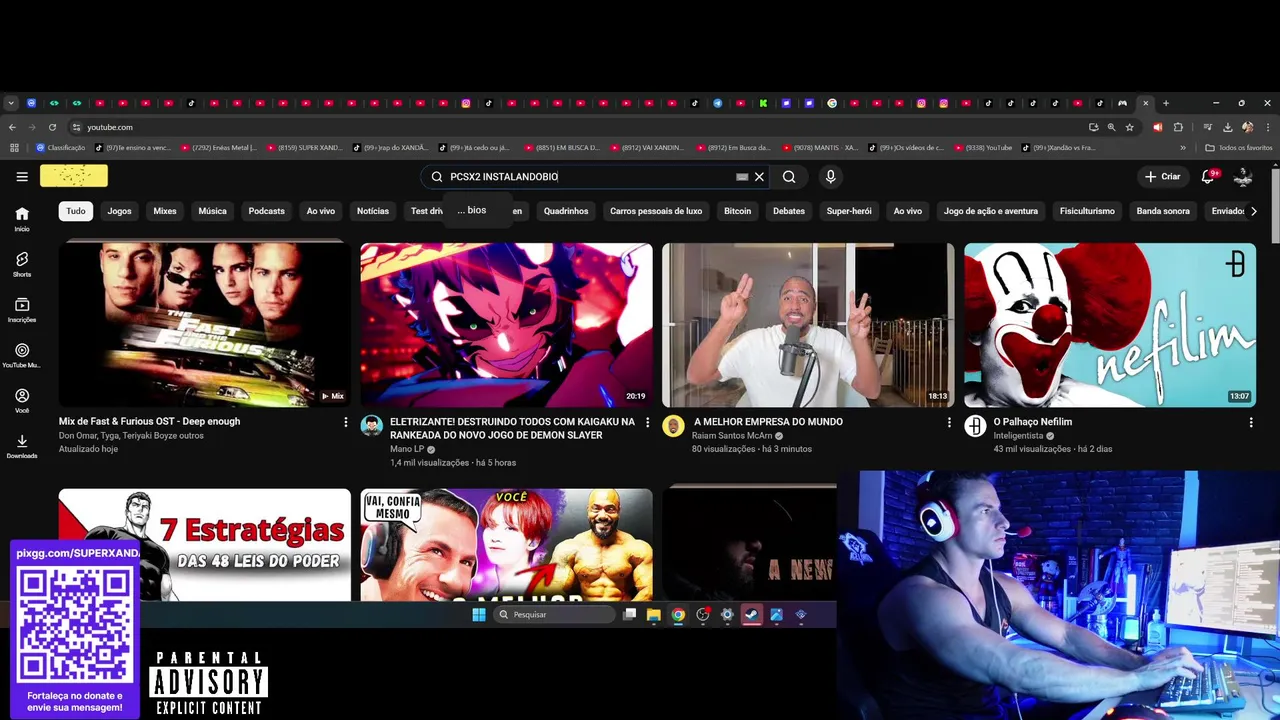
Task: Open Downloads in the YouTube sidebar
Action: (22, 446)
